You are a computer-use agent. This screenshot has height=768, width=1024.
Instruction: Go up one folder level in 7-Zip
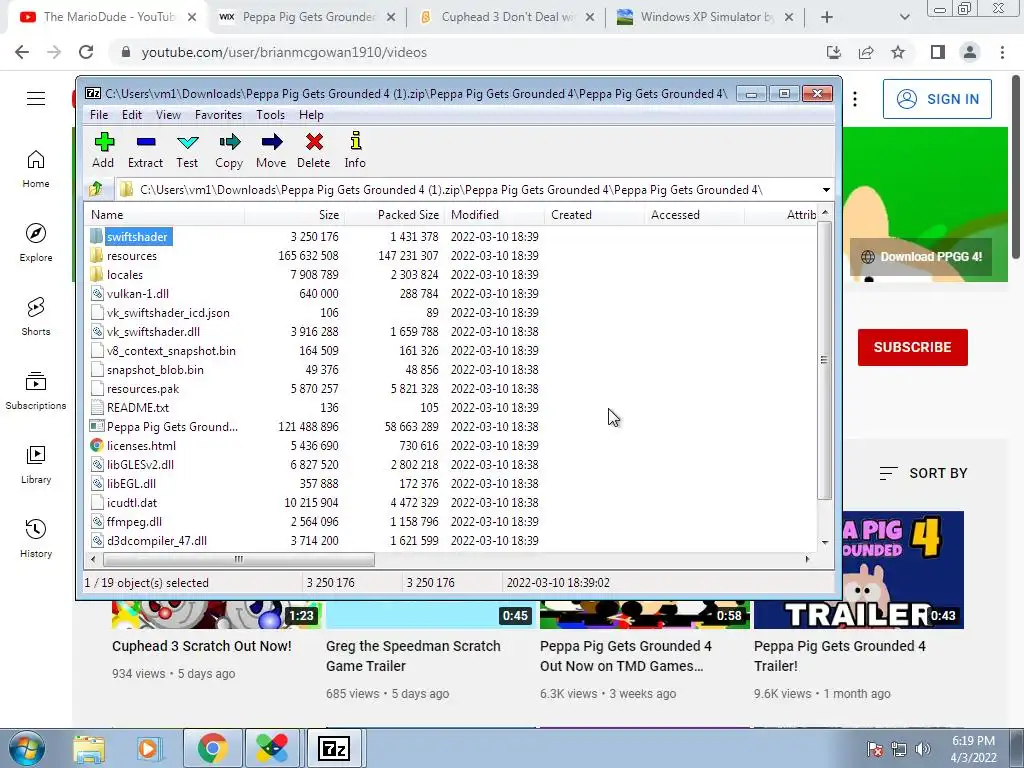(x=96, y=189)
